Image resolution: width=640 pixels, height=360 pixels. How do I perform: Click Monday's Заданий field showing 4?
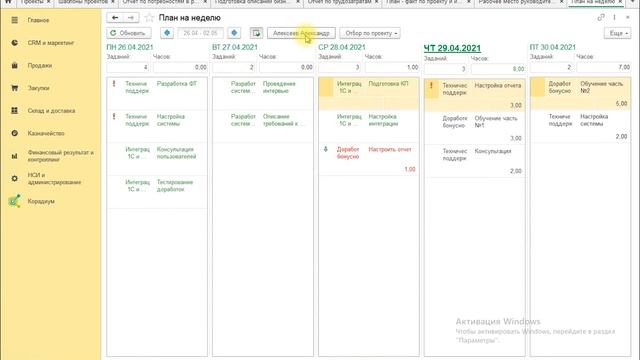128,67
